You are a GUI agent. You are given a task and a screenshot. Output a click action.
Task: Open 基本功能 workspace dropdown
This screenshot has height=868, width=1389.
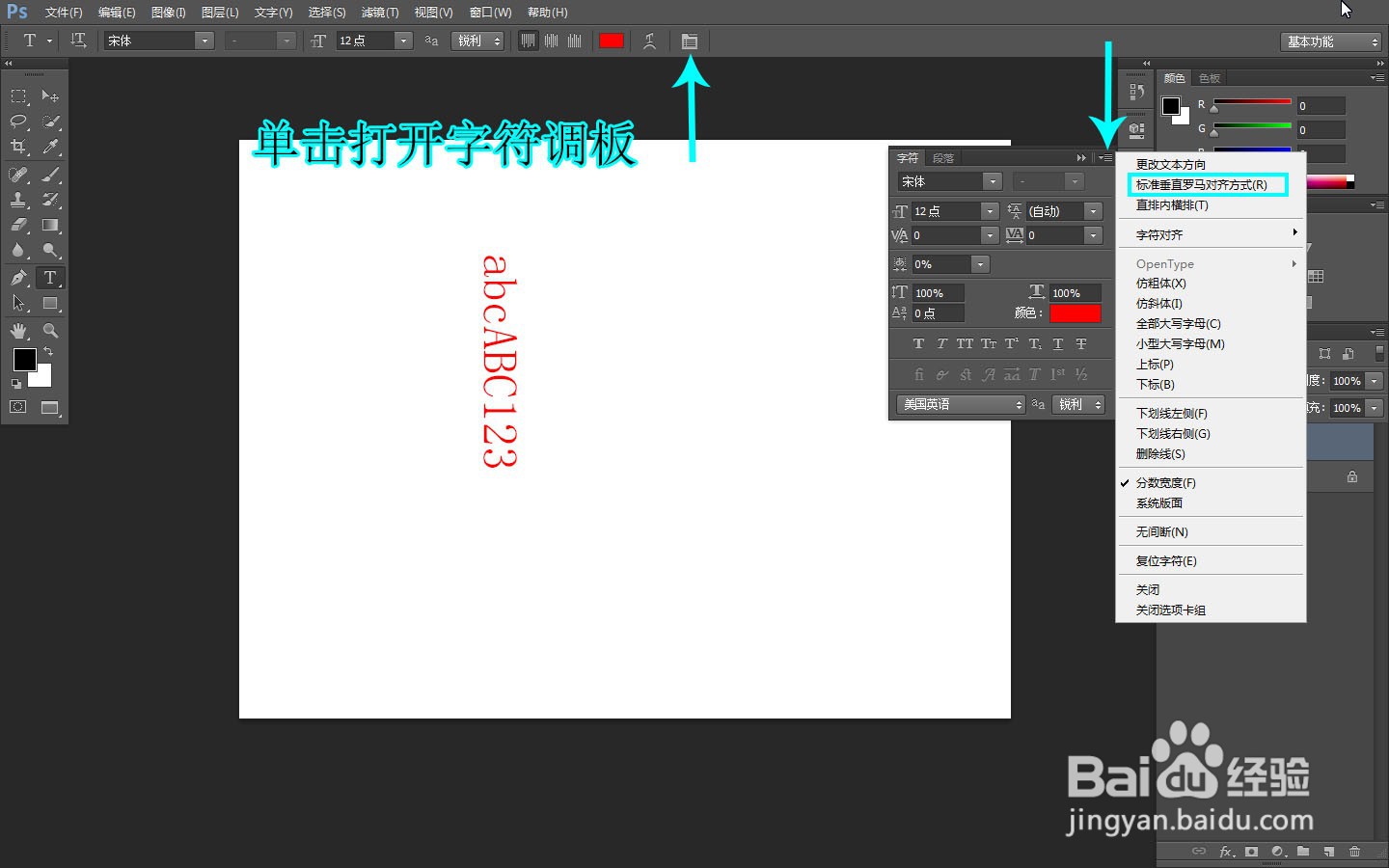tap(1332, 41)
